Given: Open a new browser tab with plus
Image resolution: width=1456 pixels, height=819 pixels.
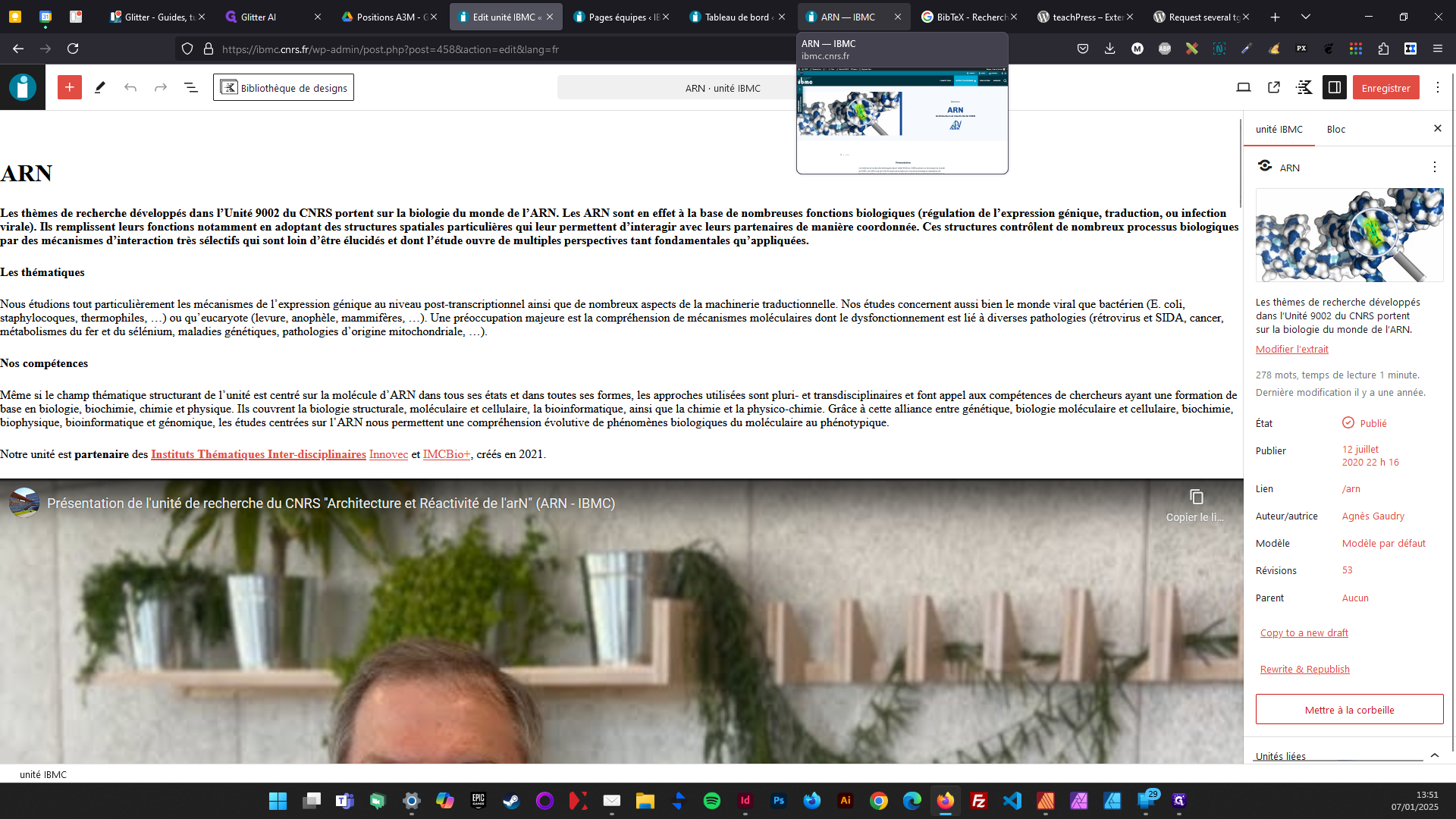Looking at the screenshot, I should click(1276, 17).
